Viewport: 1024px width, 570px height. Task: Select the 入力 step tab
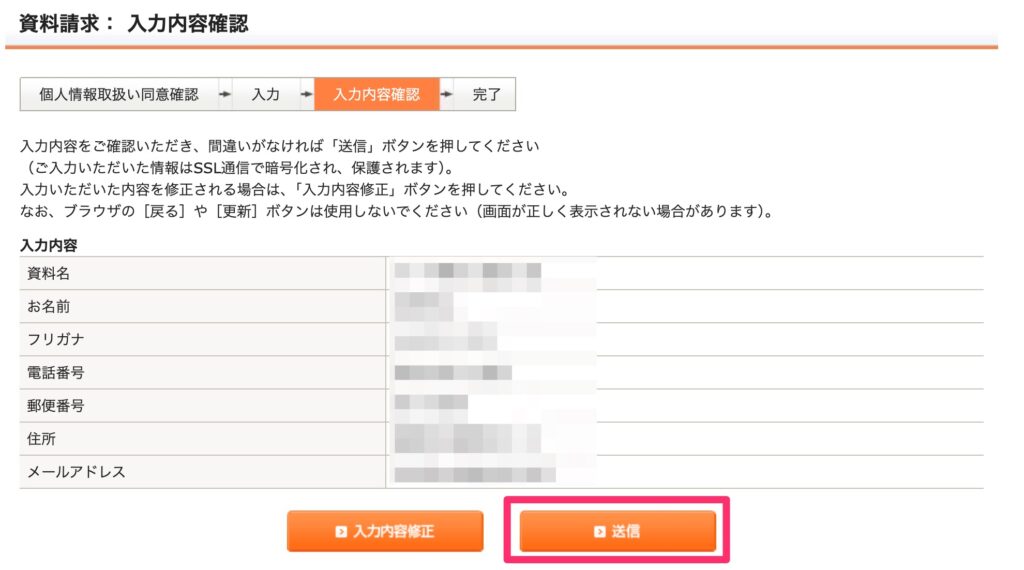pyautogui.click(x=266, y=94)
